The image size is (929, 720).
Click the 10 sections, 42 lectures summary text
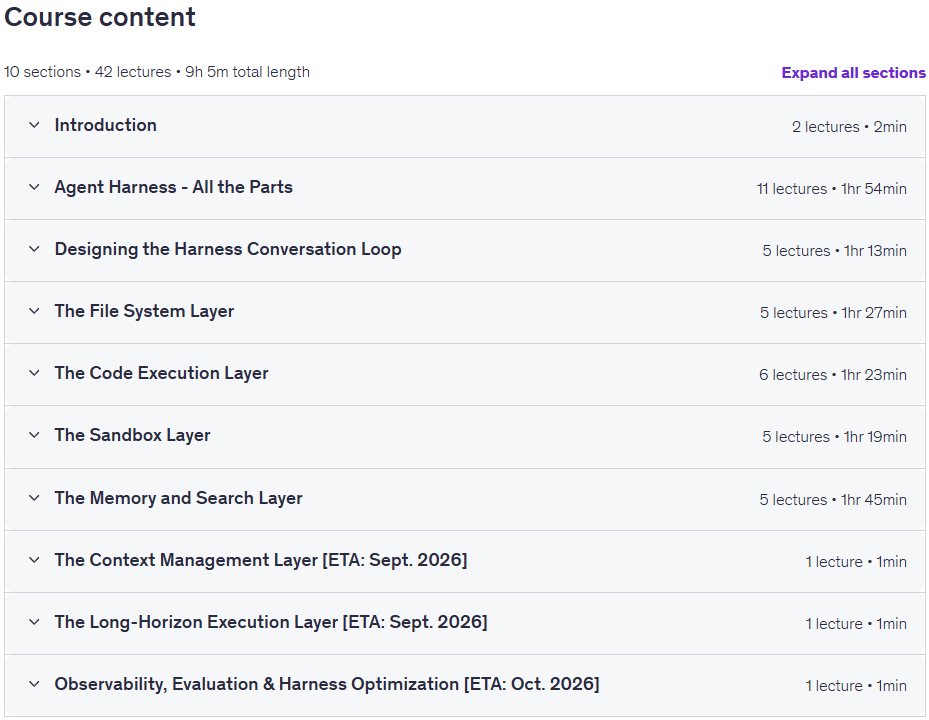click(x=157, y=72)
